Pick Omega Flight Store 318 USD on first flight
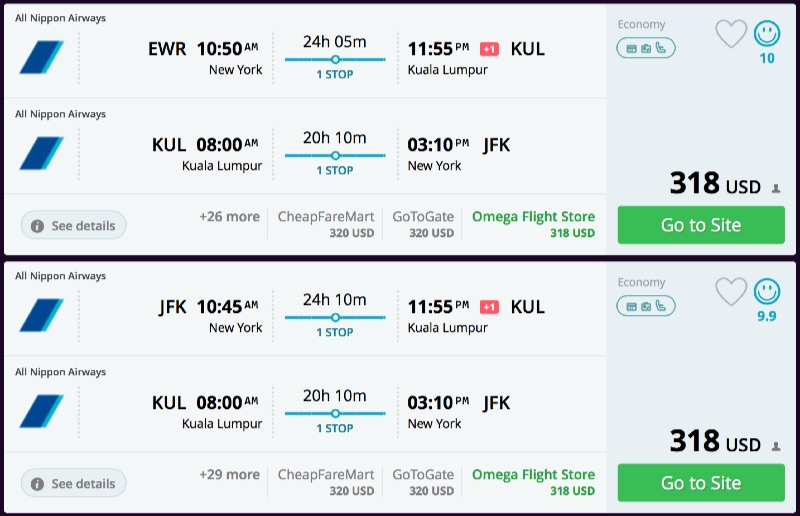This screenshot has height=516, width=800. click(533, 224)
